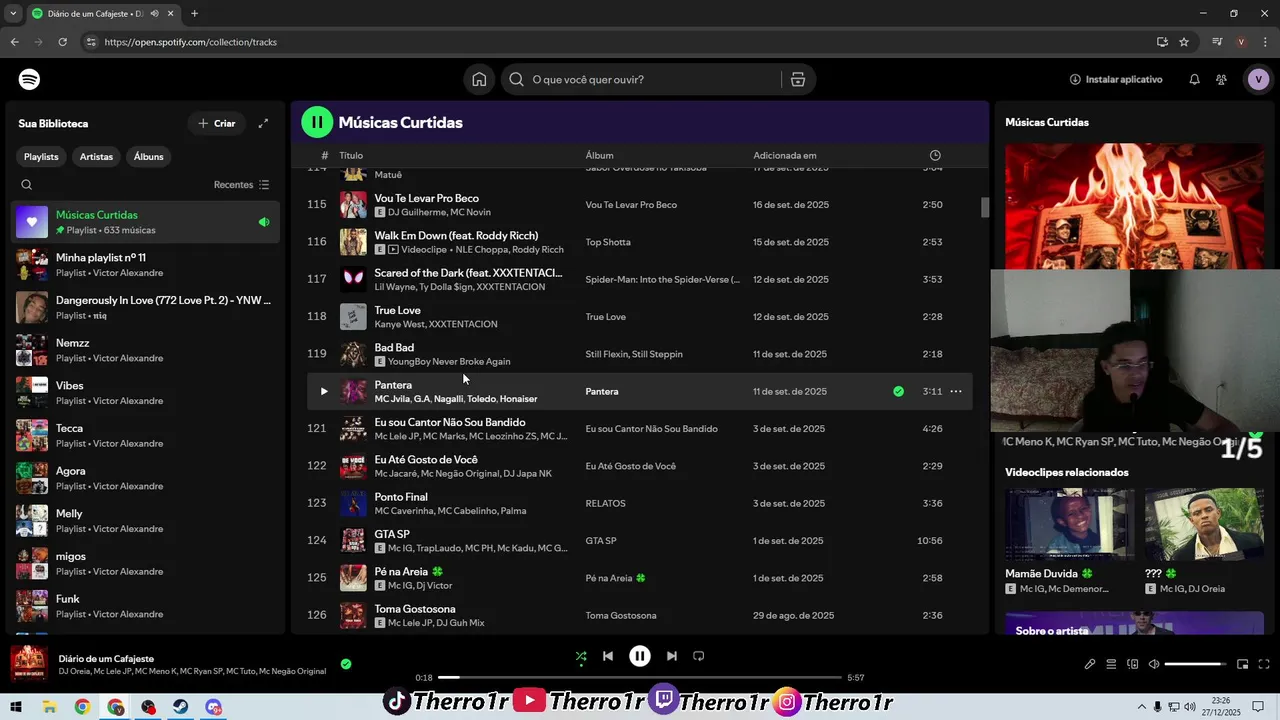Screen dimensions: 1280x720
Task: Open the Melly playlist
Action: click(x=143, y=521)
